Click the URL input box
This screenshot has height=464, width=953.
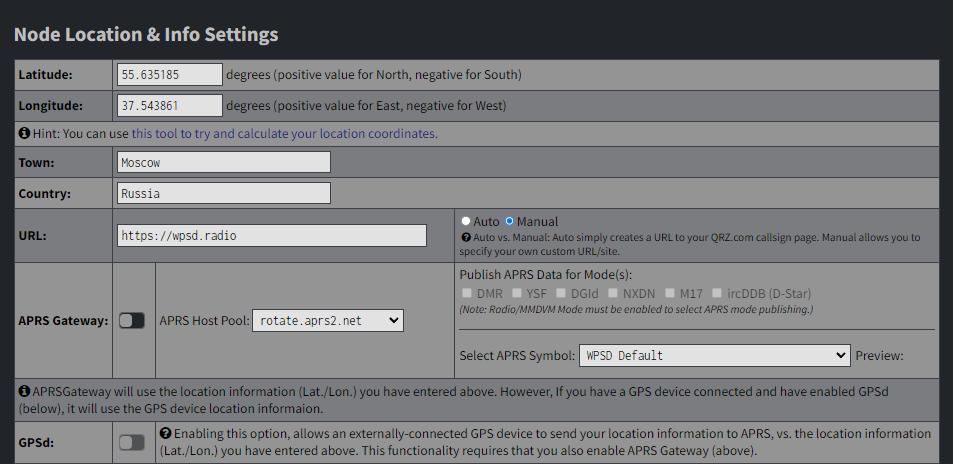(271, 235)
